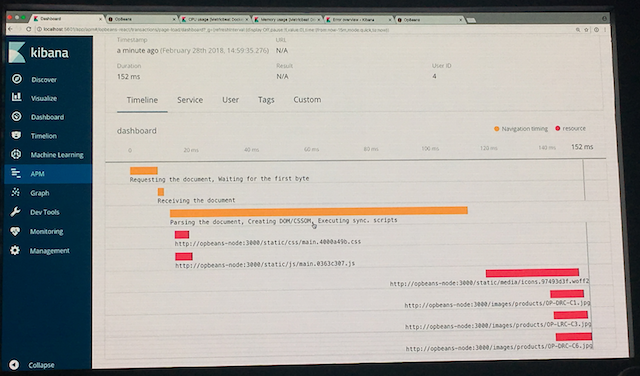
Task: Open the Graph nodes icon
Action: (x=16, y=192)
